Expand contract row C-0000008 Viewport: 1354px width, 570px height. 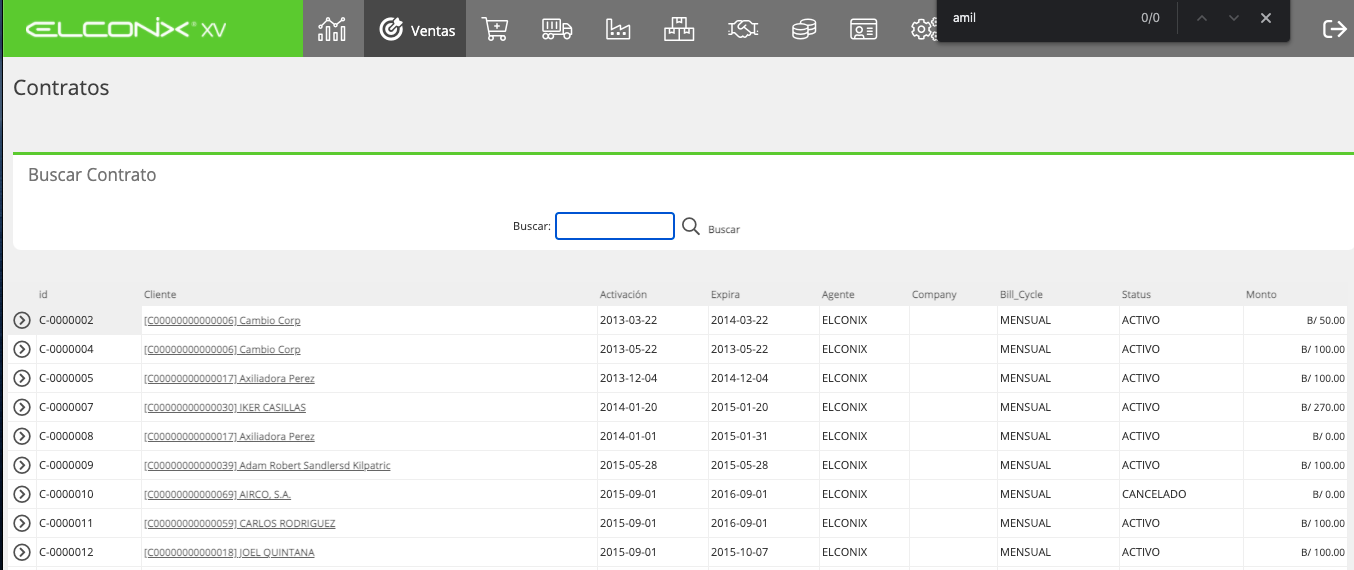point(22,436)
